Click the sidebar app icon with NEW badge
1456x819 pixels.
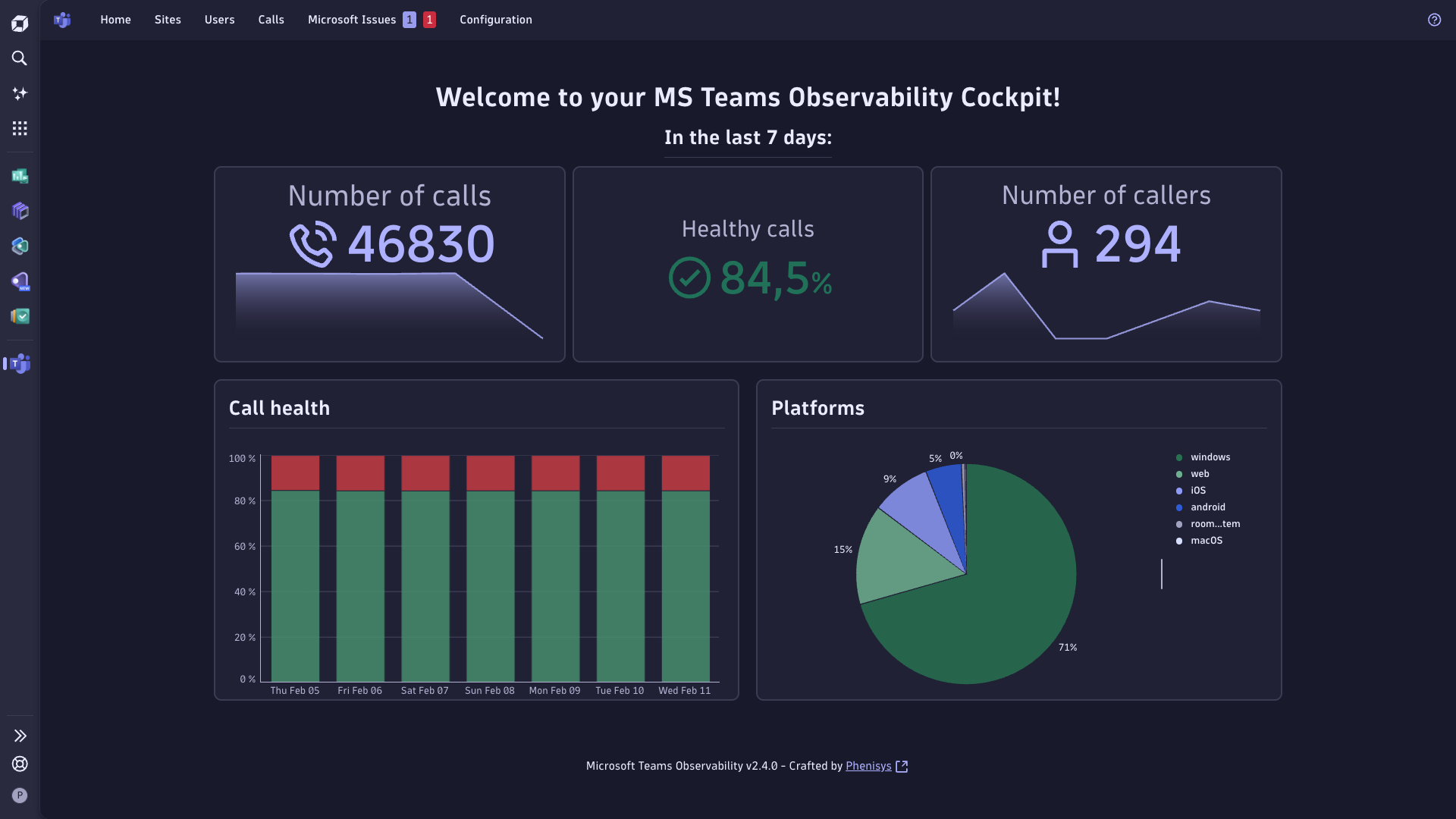point(20,281)
